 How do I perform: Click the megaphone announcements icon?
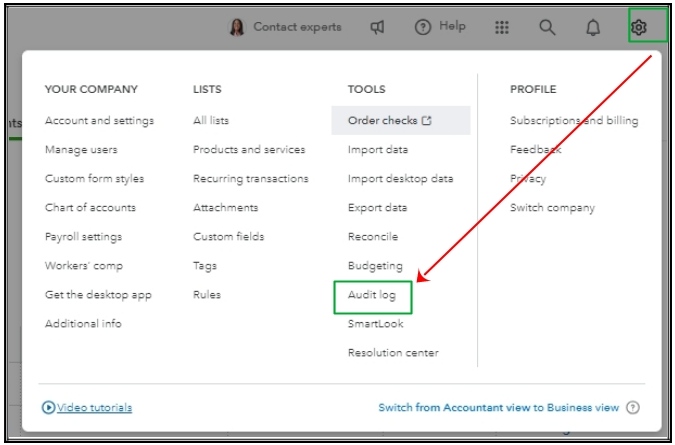pyautogui.click(x=377, y=27)
